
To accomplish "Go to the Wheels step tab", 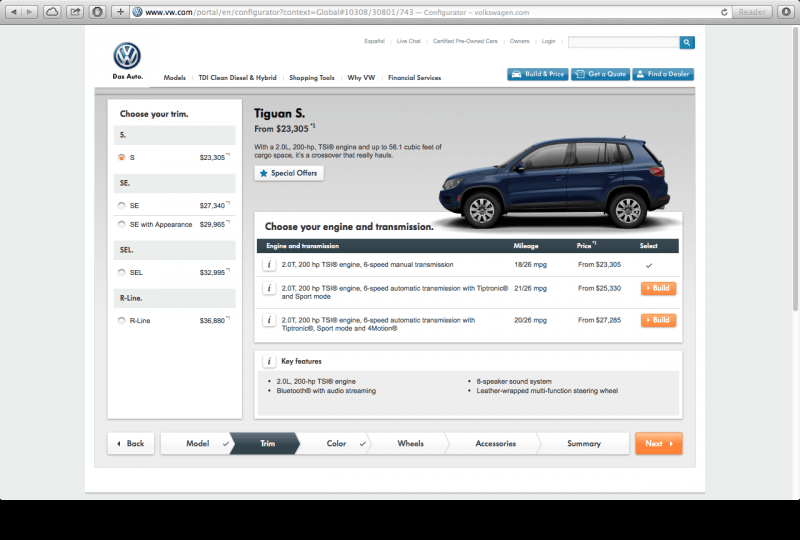I will click(x=410, y=444).
